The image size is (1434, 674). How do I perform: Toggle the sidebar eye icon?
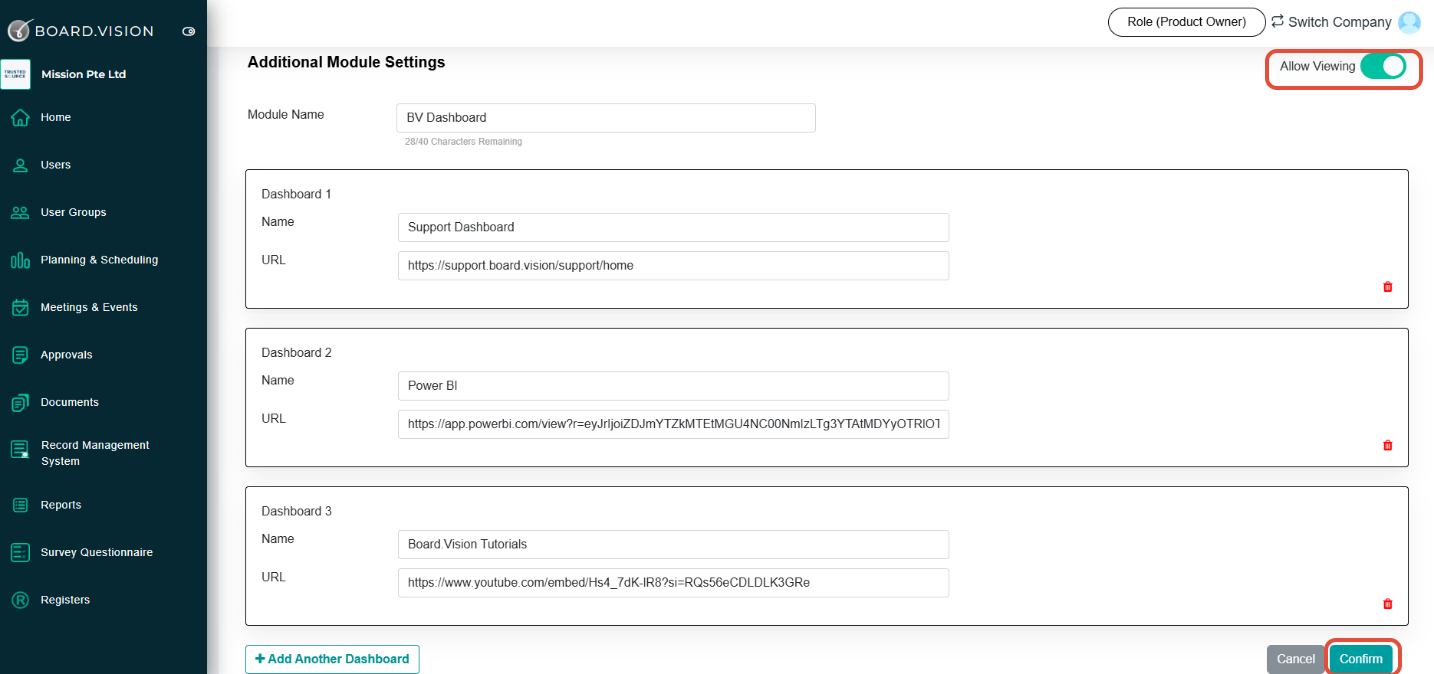[188, 31]
